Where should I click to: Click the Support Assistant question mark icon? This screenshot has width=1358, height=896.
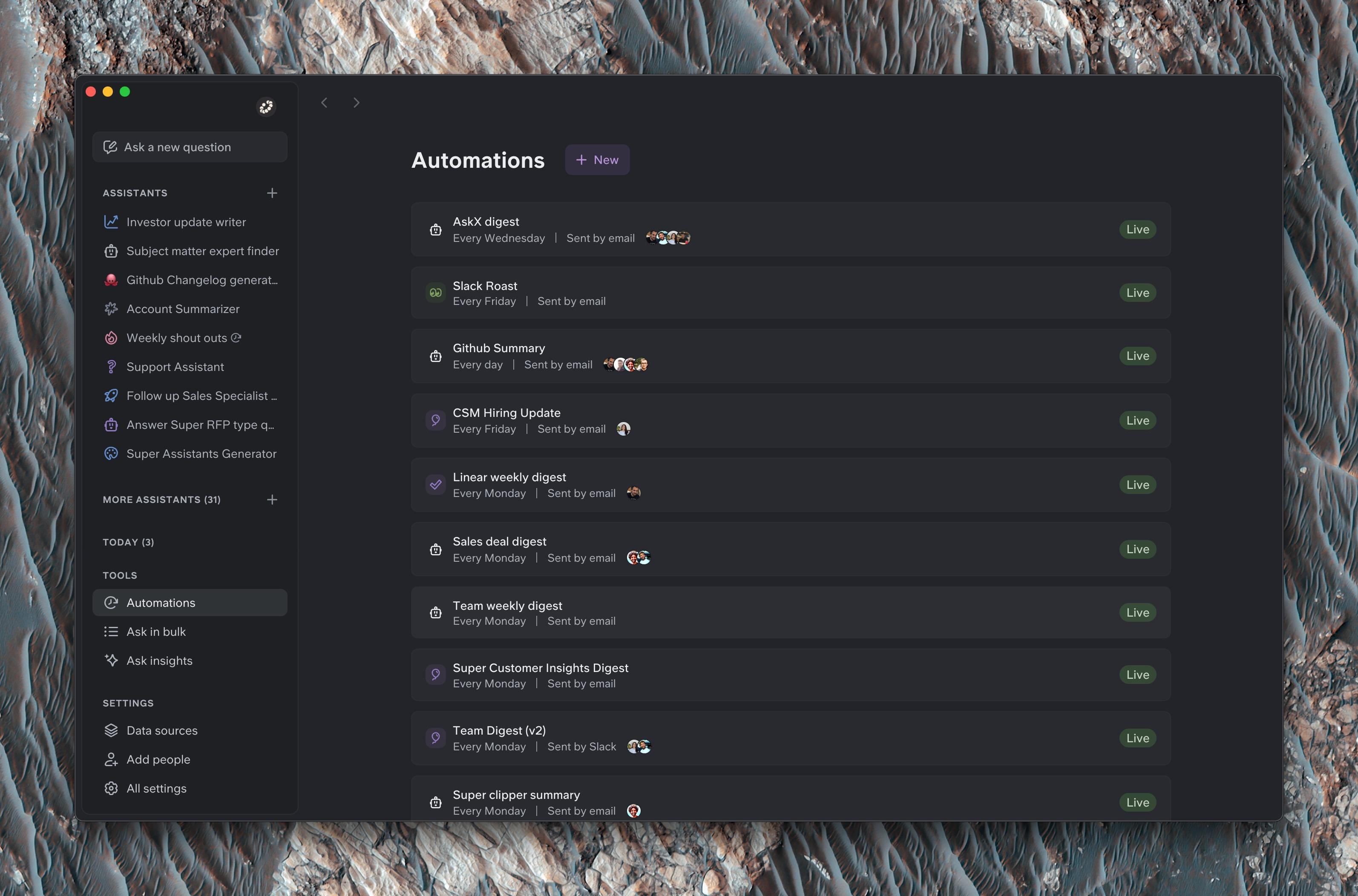tap(111, 367)
